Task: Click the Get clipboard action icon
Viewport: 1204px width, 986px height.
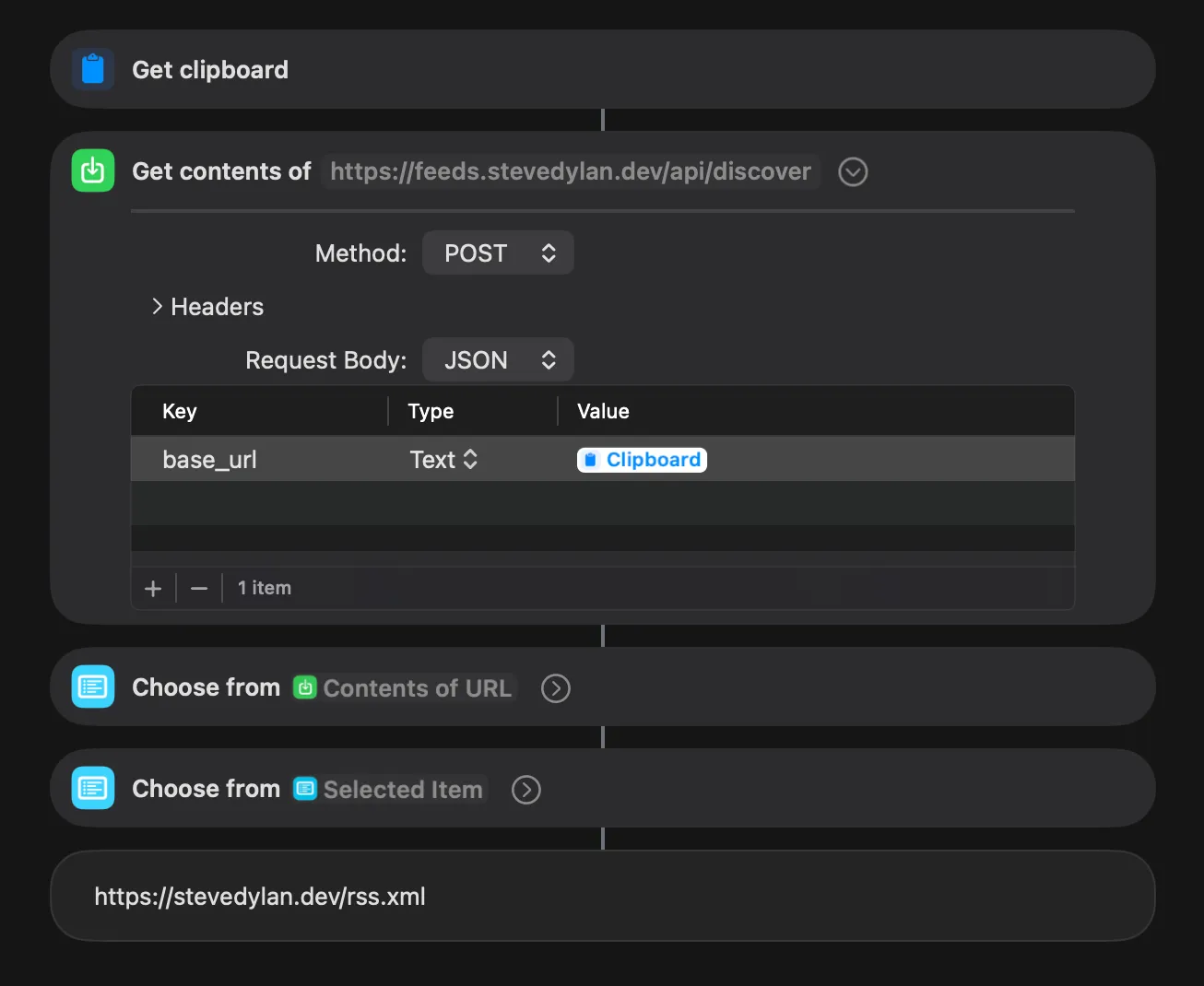Action: 93,69
